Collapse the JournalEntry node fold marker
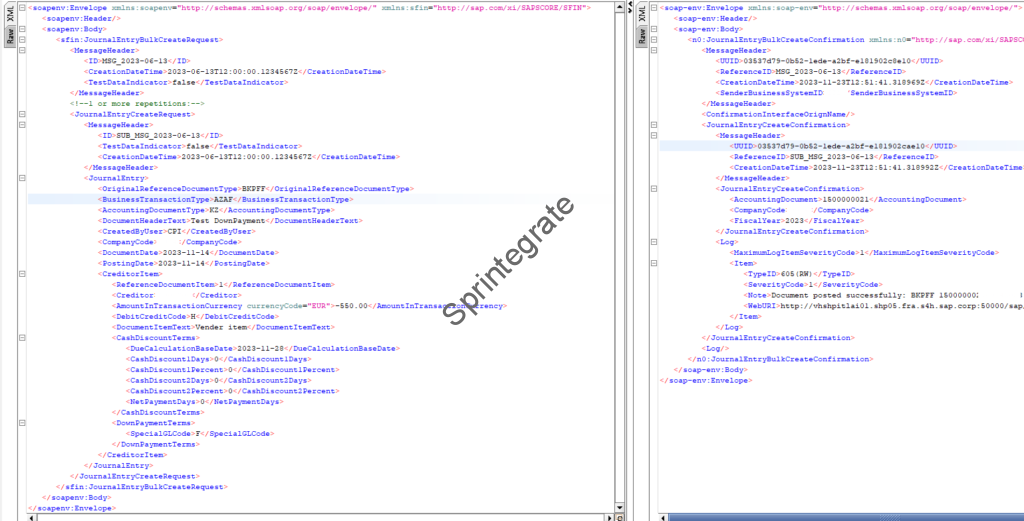The width and height of the screenshot is (1024, 521). (x=22, y=178)
